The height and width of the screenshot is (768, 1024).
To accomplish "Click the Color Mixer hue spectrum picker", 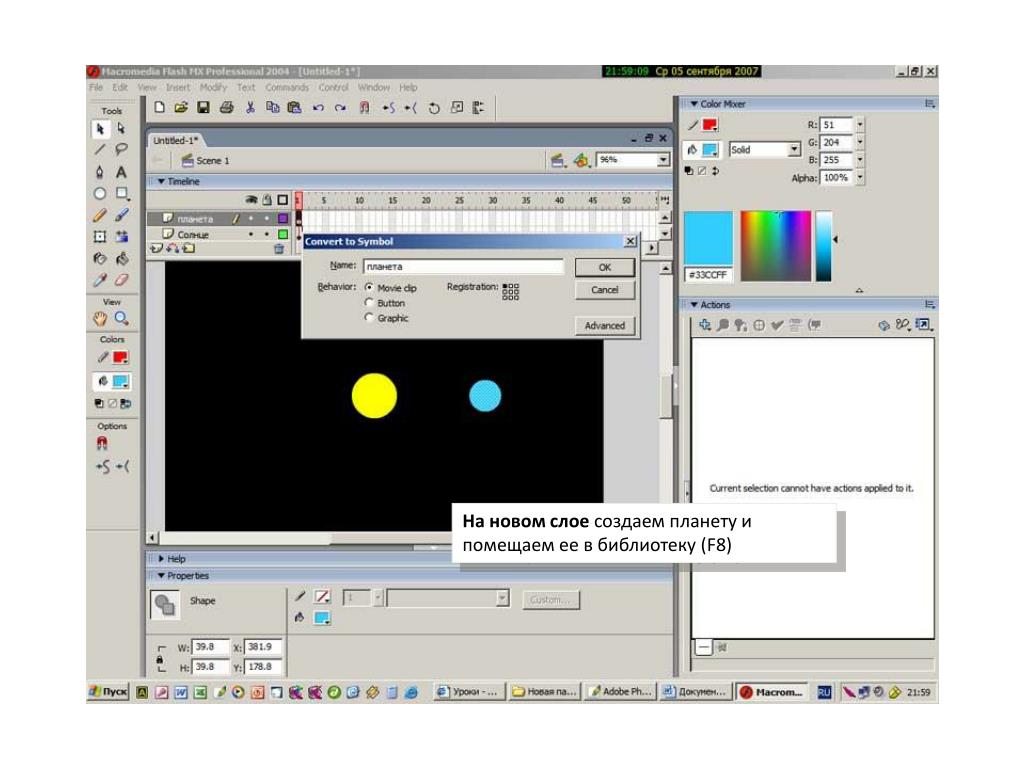I will pos(776,246).
